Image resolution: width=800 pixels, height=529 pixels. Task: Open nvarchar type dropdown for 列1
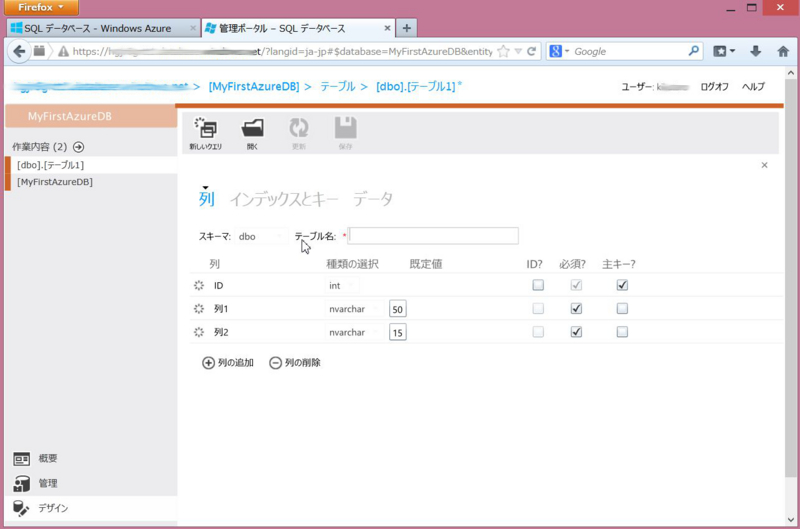pos(354,309)
